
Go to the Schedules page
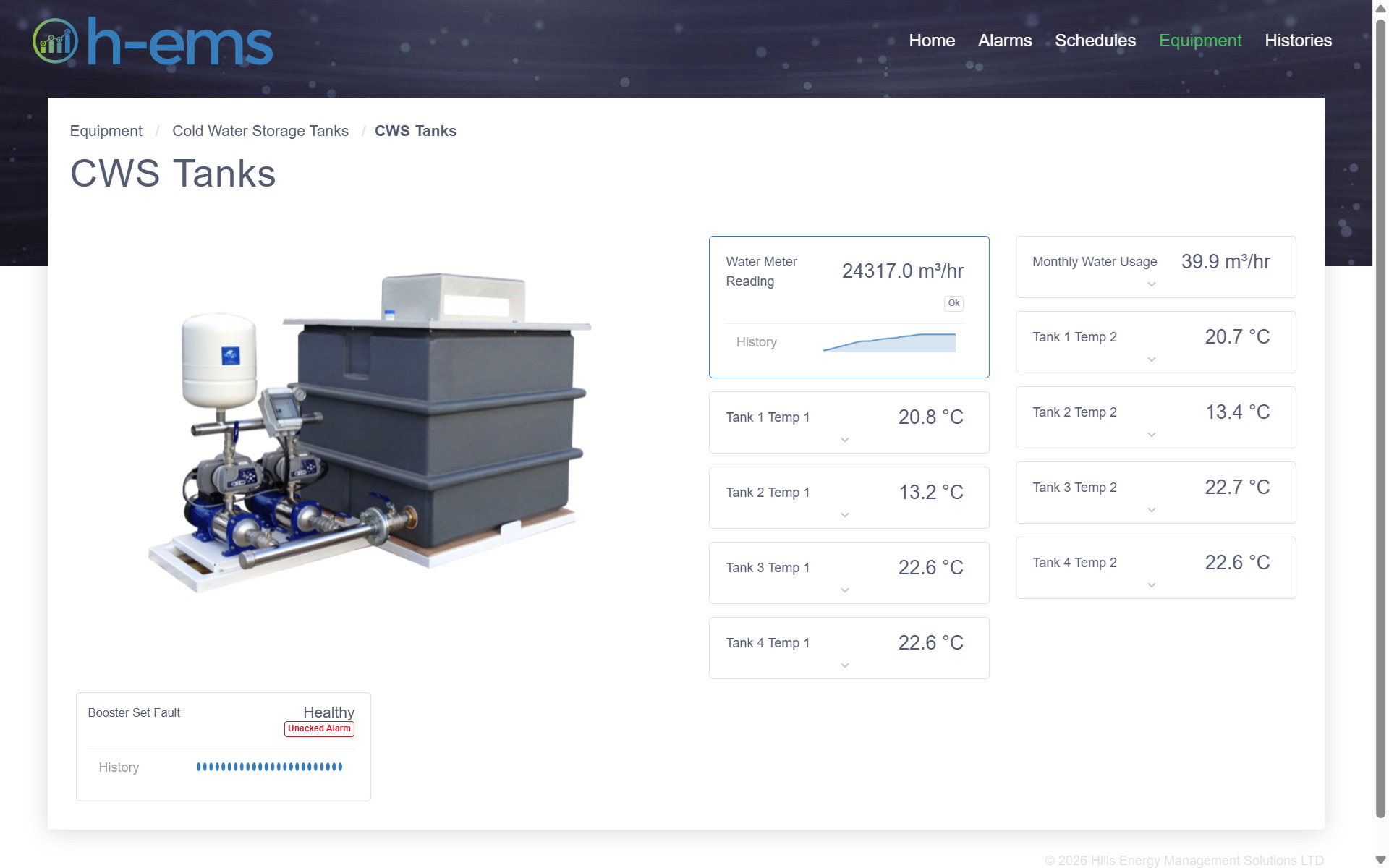click(1095, 41)
